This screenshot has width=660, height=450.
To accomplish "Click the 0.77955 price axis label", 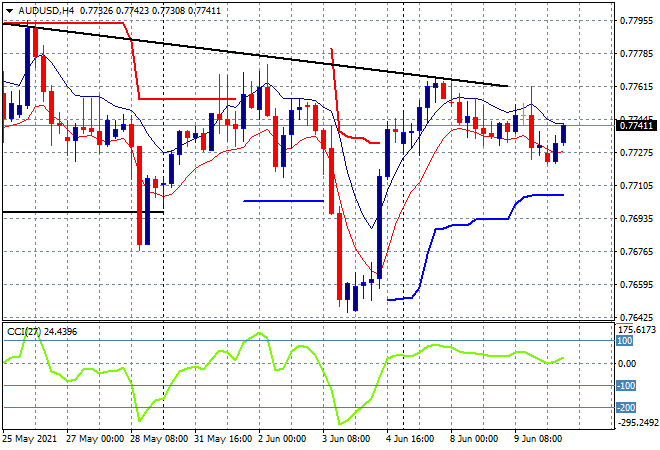I will [x=636, y=21].
